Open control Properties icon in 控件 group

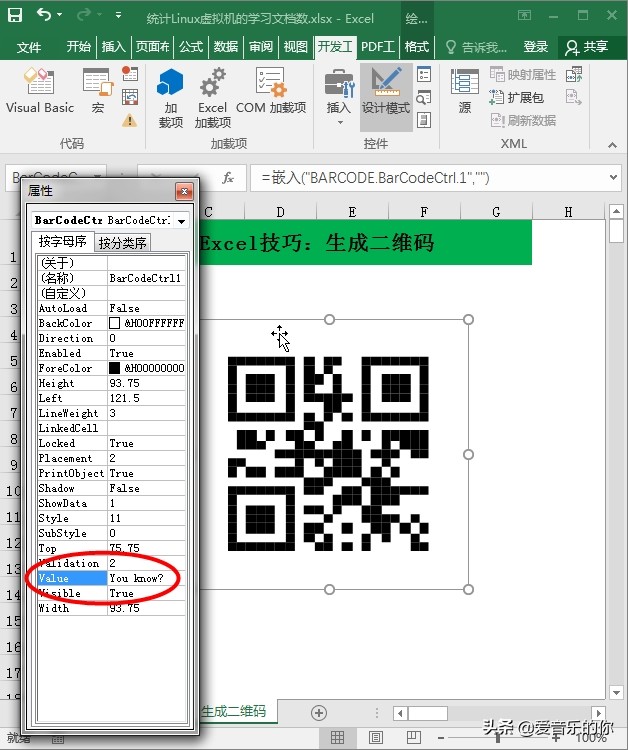pos(424,74)
